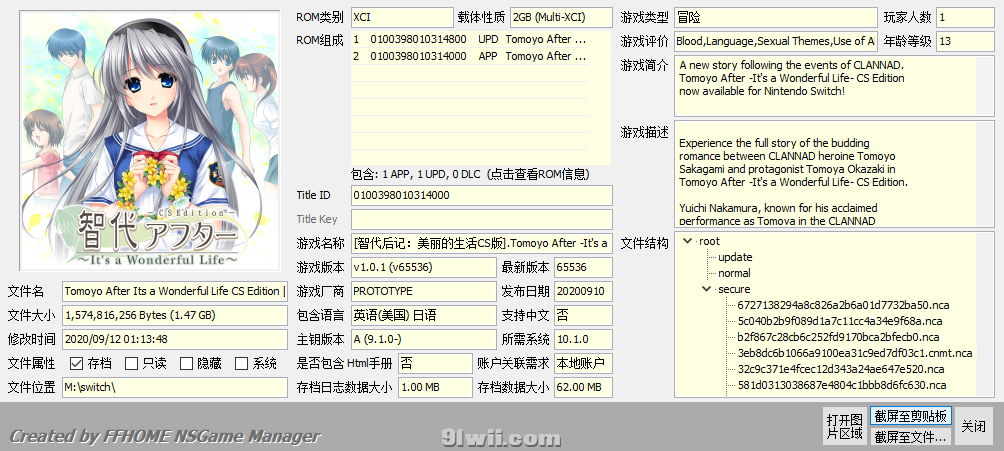Click the 包含语言 field 英语(美国) 日语

(x=423, y=315)
